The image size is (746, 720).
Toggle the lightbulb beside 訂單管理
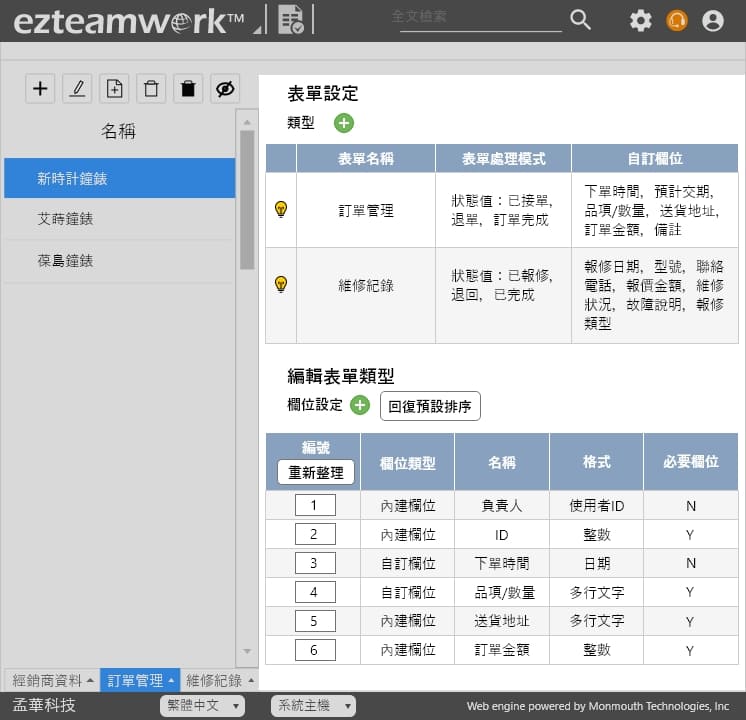[281, 210]
